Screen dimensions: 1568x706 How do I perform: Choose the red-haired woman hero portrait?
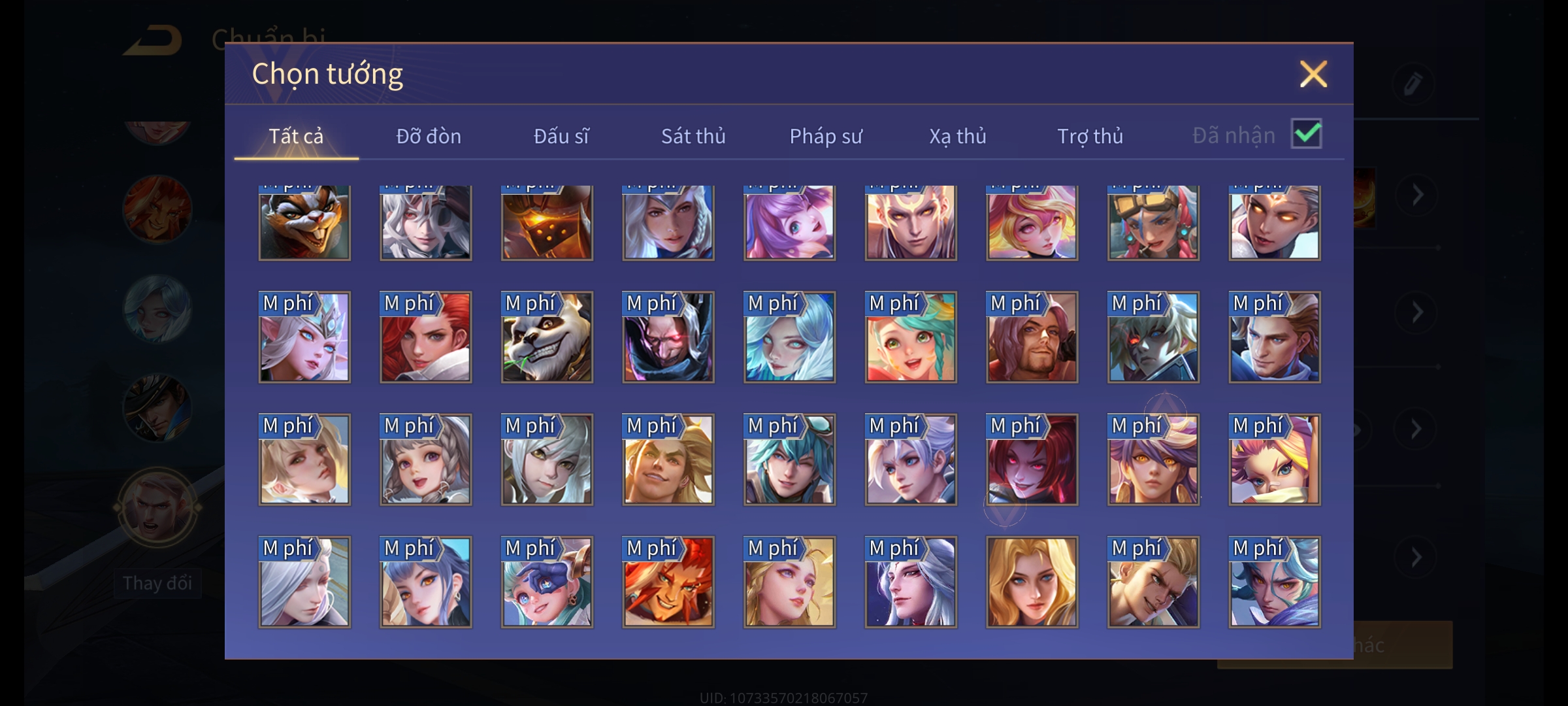point(426,337)
